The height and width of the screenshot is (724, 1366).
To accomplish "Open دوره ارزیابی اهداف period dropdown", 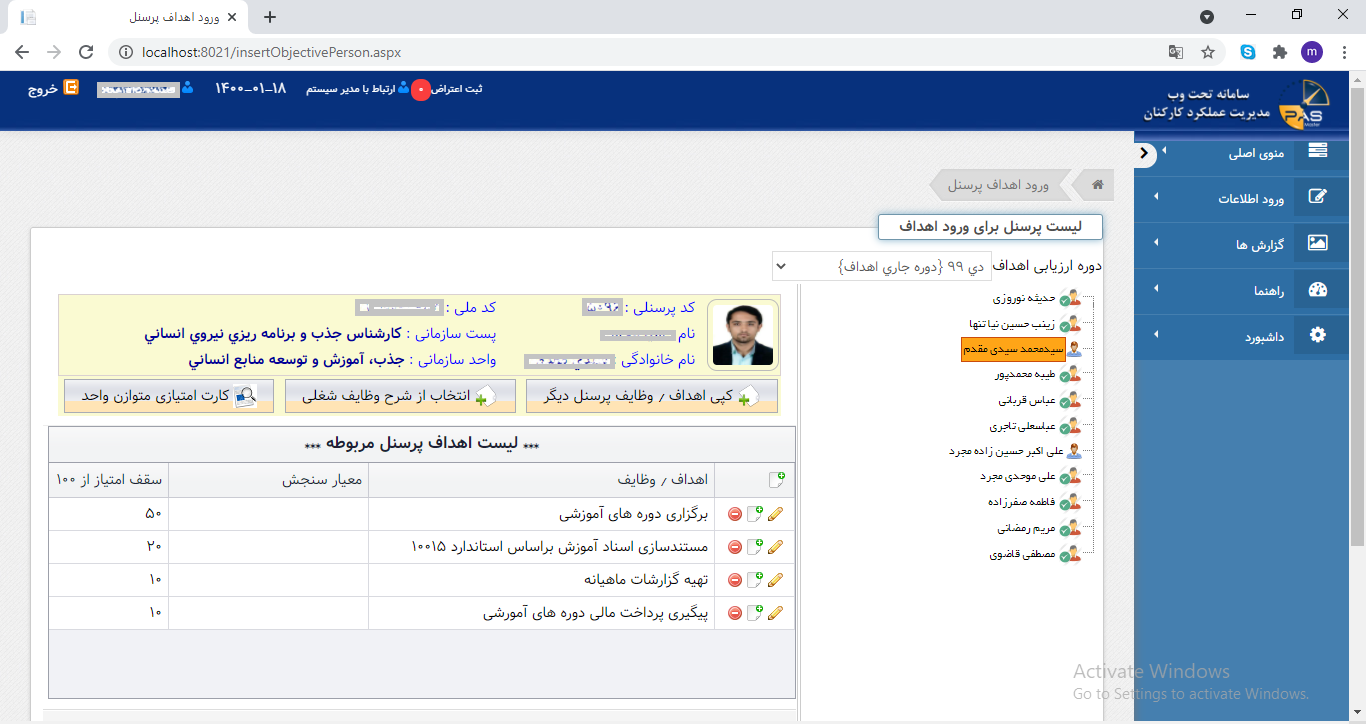I will (x=881, y=266).
